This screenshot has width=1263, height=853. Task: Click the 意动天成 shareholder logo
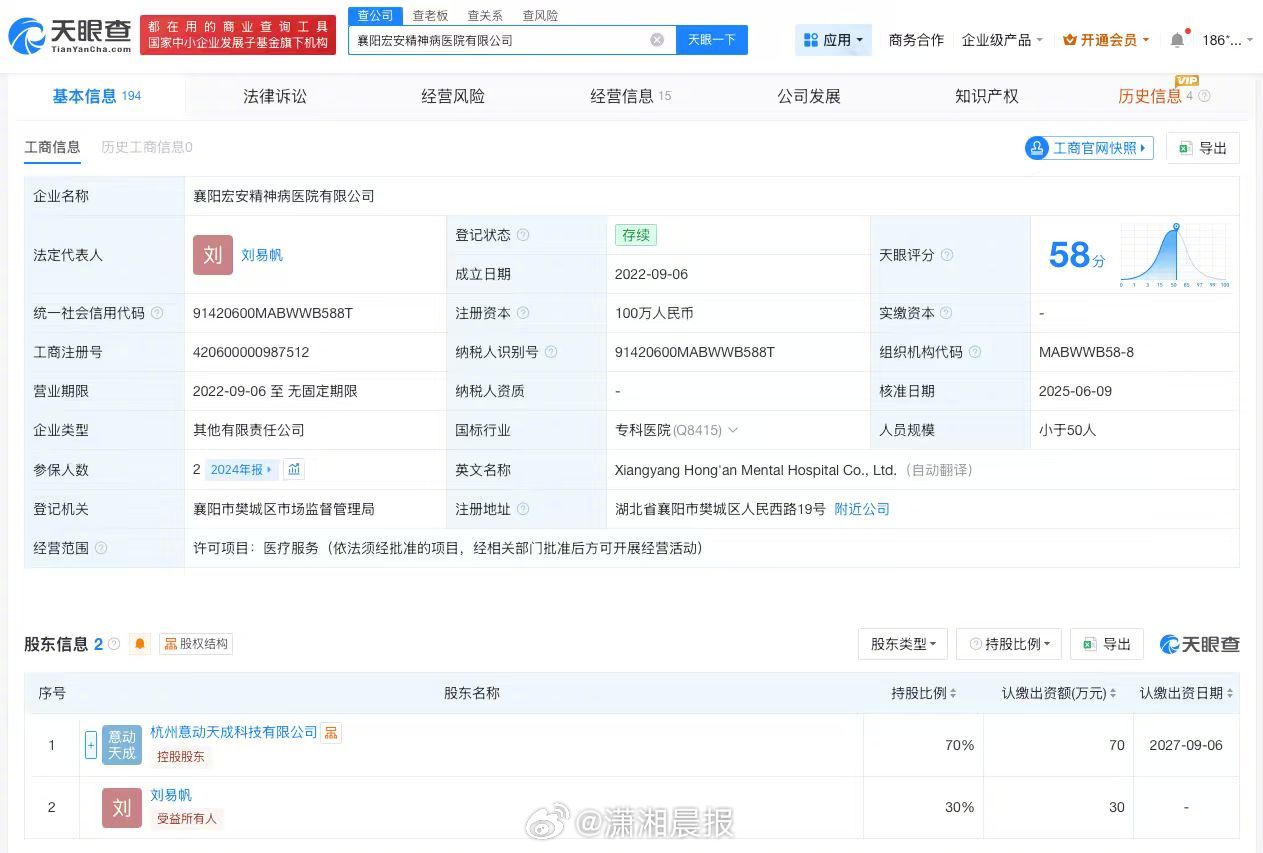click(x=121, y=744)
